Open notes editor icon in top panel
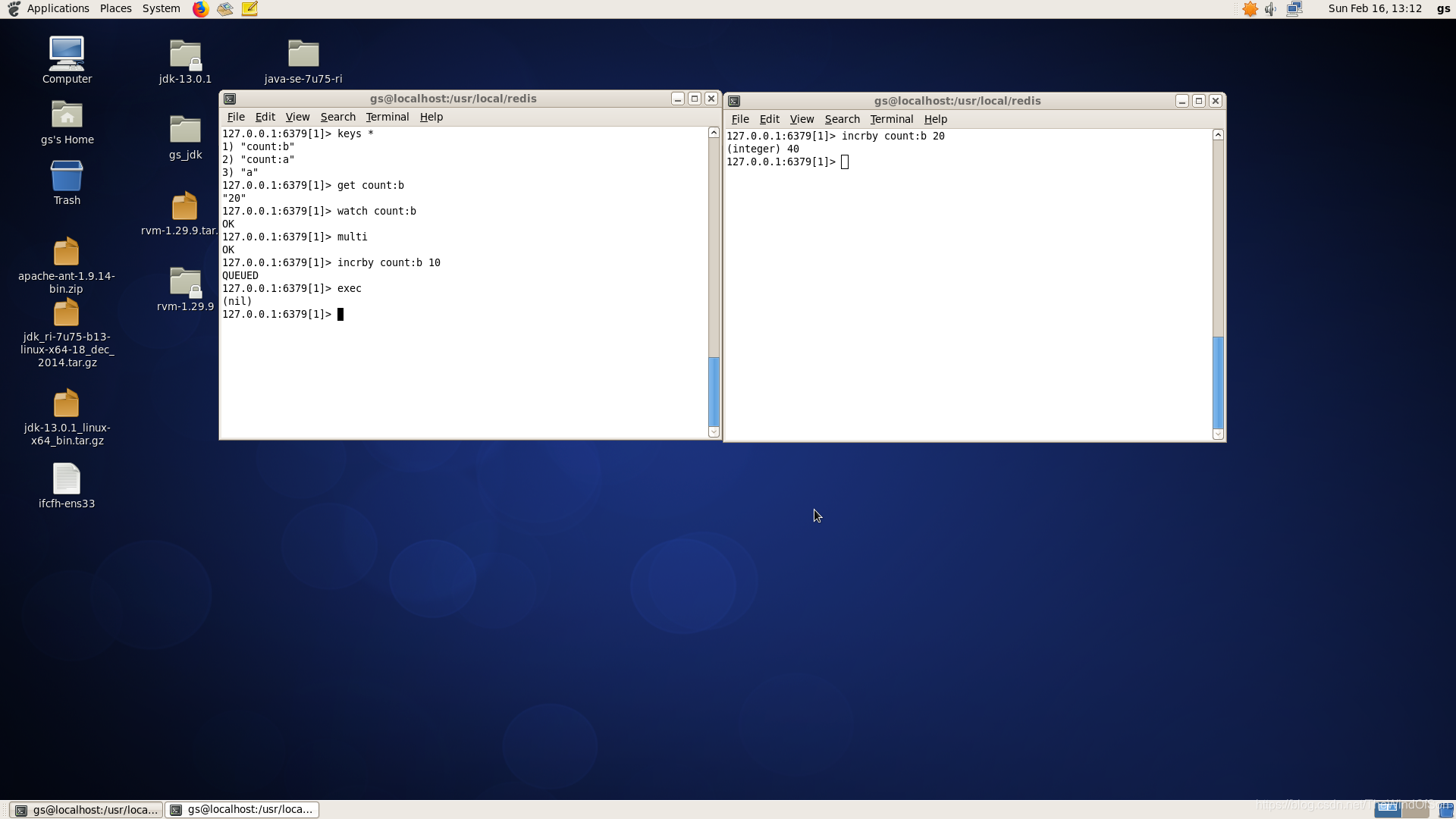1456x819 pixels. [x=249, y=9]
